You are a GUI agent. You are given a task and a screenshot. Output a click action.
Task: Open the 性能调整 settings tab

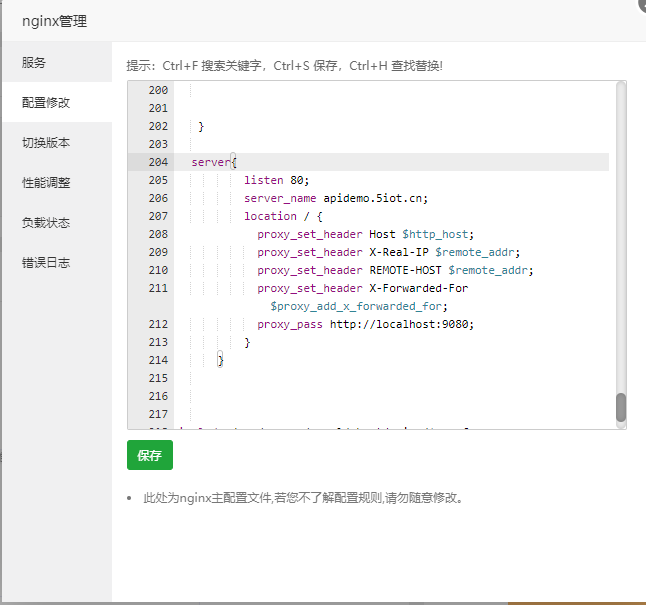pos(46,182)
